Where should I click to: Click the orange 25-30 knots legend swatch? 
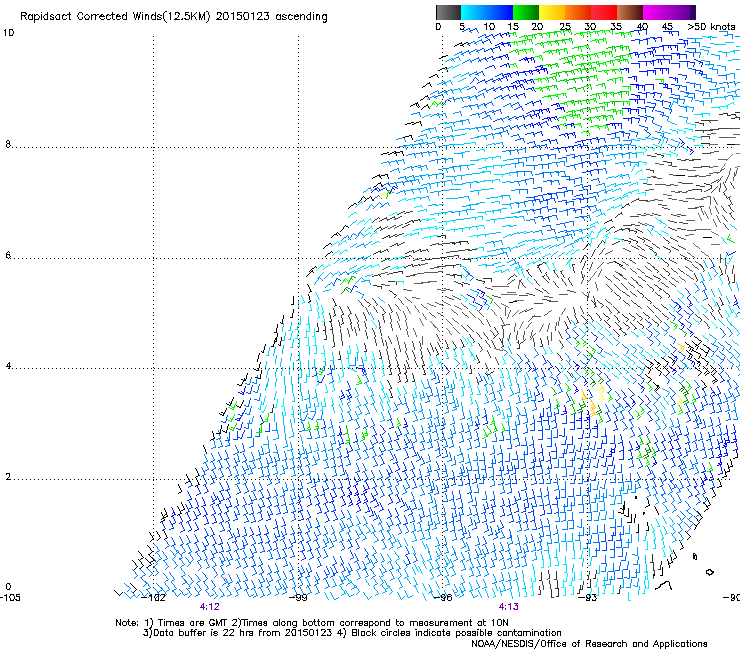click(x=578, y=12)
